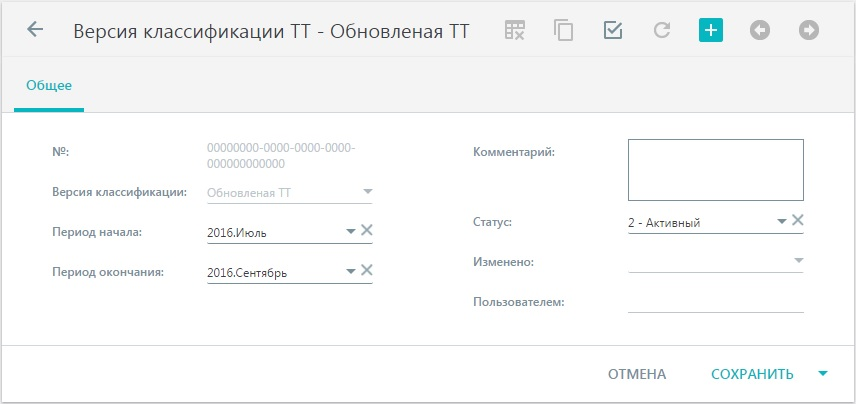Open the Период окончания dropdown
The height and width of the screenshot is (404, 856).
coord(351,271)
